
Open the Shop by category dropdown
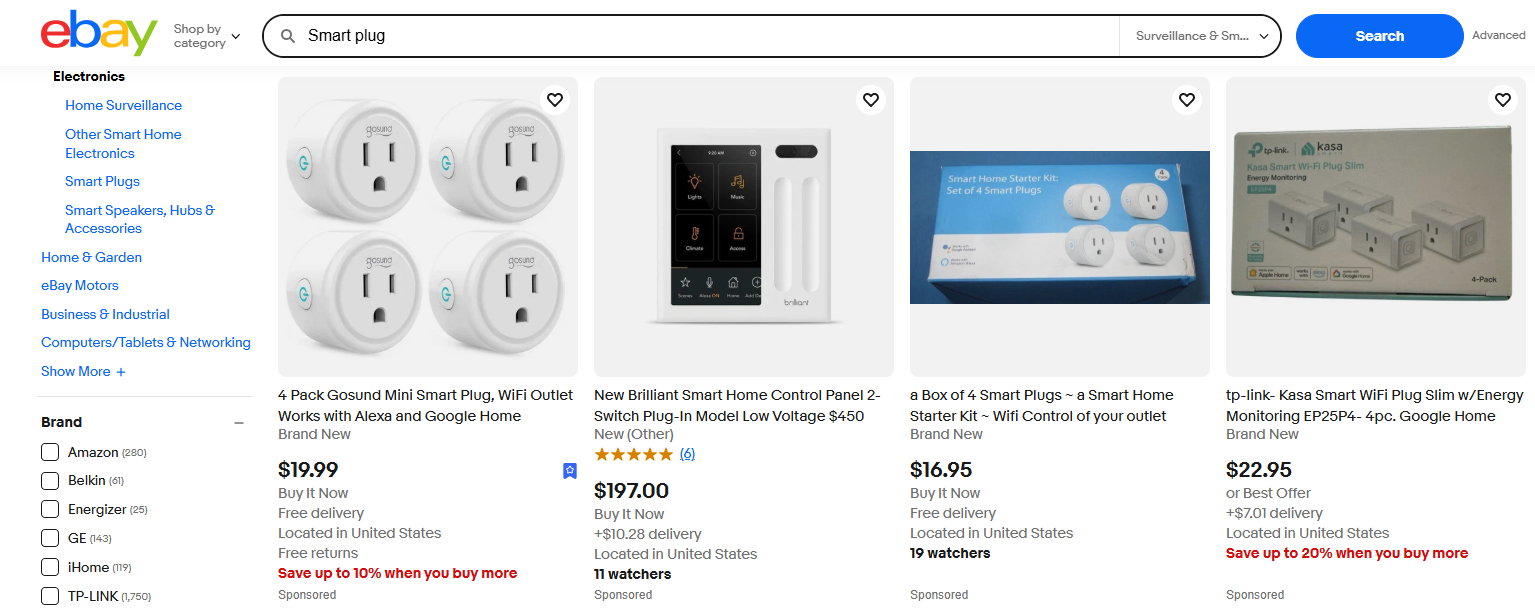click(x=207, y=34)
